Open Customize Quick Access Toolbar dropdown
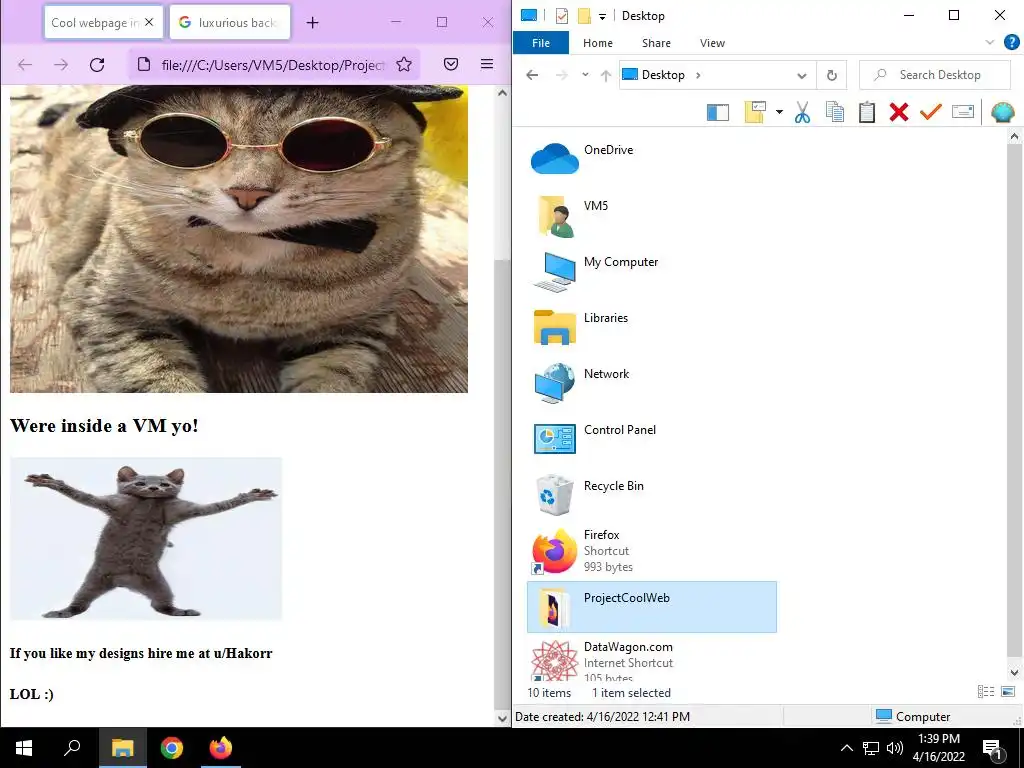Screen dimensions: 1024x768 pyautogui.click(x=602, y=16)
